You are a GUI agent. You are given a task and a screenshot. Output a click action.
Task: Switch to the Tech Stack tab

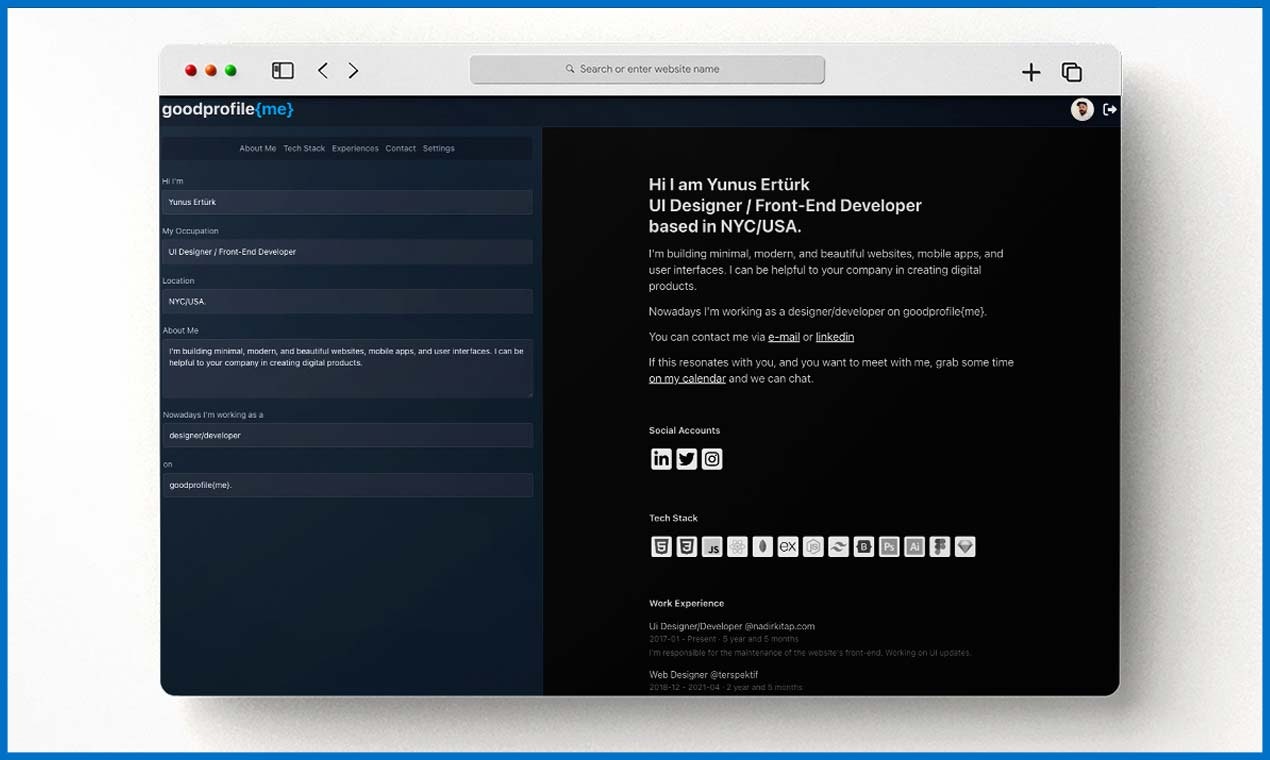tap(304, 148)
